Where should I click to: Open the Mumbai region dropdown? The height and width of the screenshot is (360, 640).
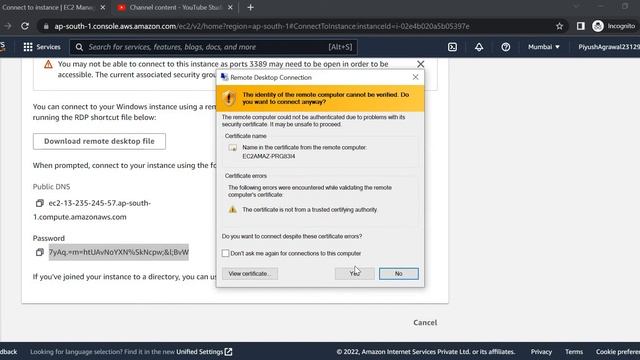544,47
